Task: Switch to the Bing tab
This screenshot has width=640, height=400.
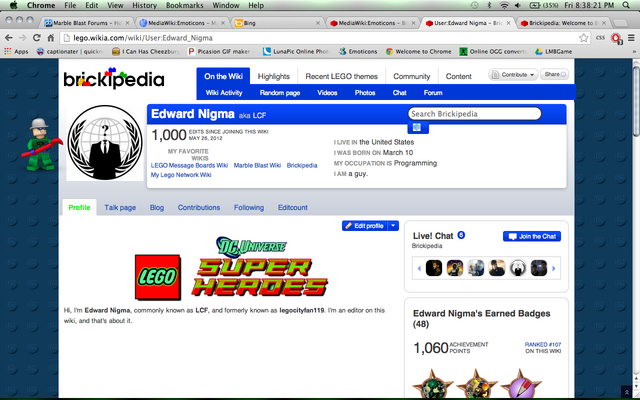Action: (278, 23)
